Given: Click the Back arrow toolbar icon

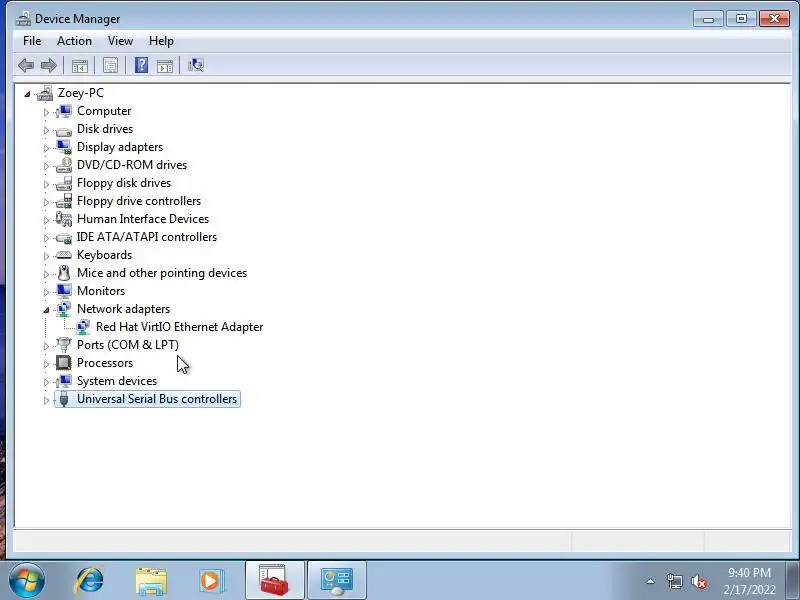Looking at the screenshot, I should 26,65.
